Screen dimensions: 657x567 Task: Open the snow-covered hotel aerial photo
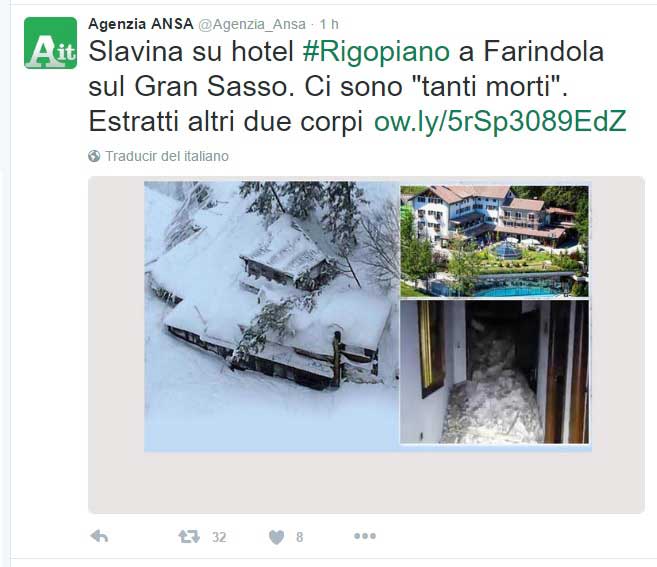pos(271,316)
